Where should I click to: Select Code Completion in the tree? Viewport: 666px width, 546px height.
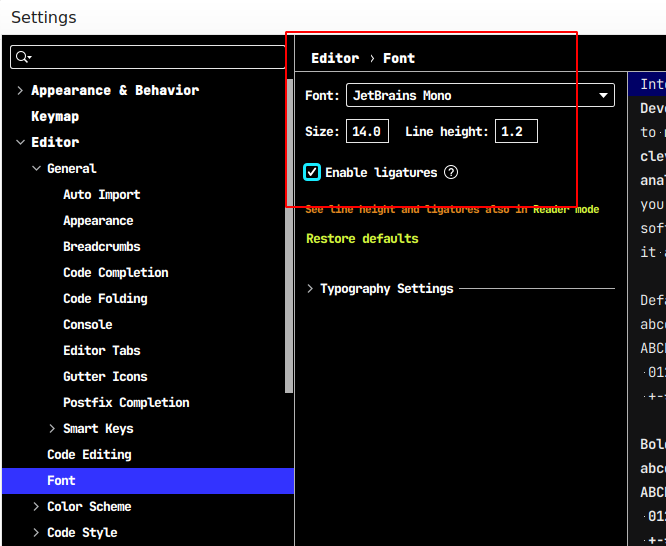(x=116, y=272)
